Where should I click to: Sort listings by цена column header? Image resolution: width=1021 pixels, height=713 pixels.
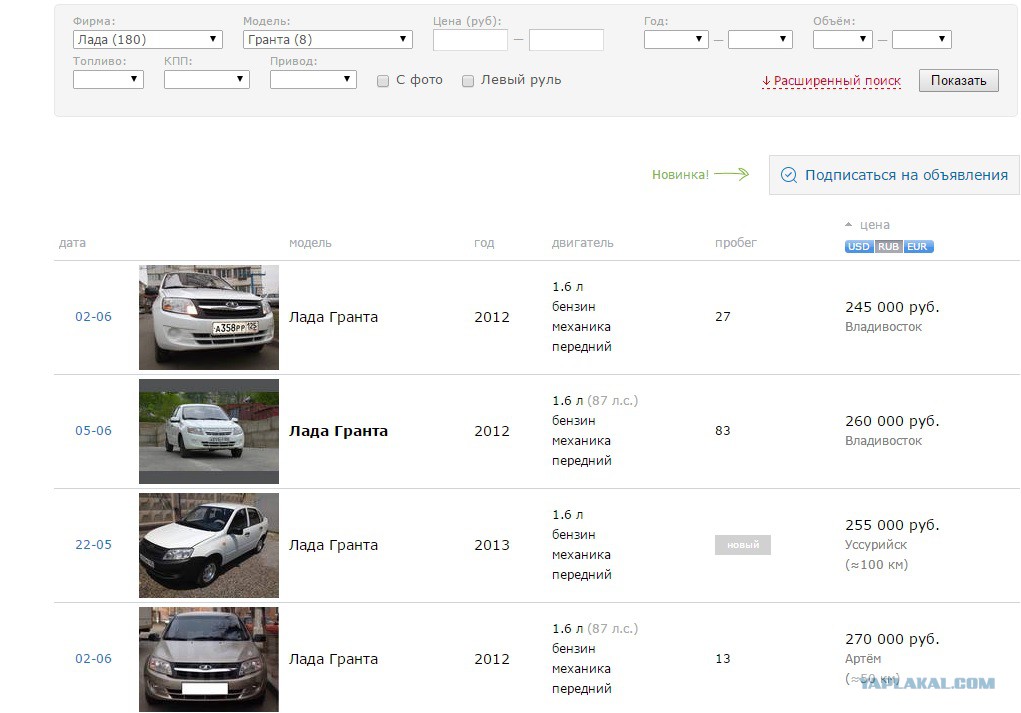pos(874,225)
